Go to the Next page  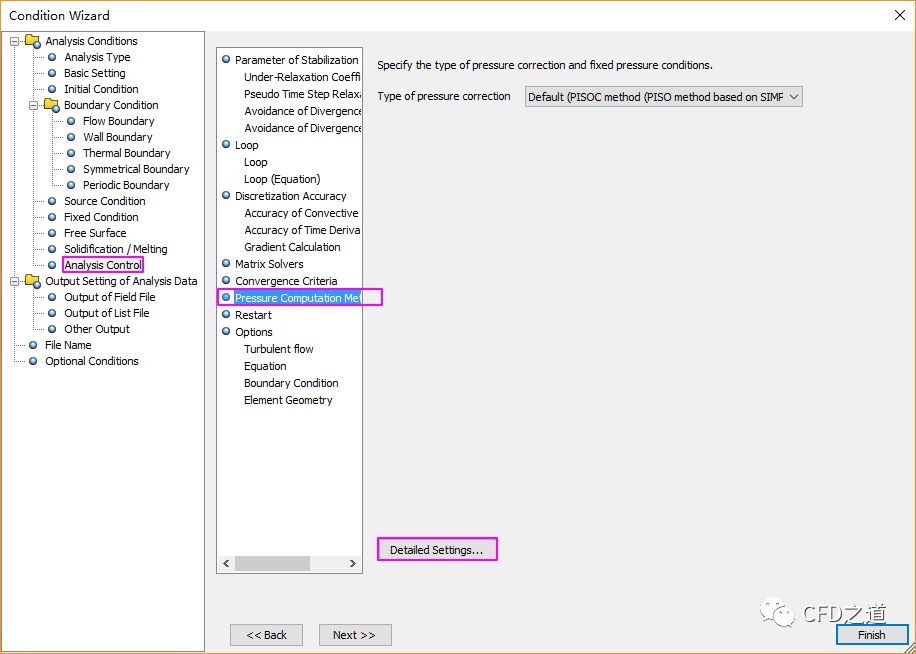[354, 635]
